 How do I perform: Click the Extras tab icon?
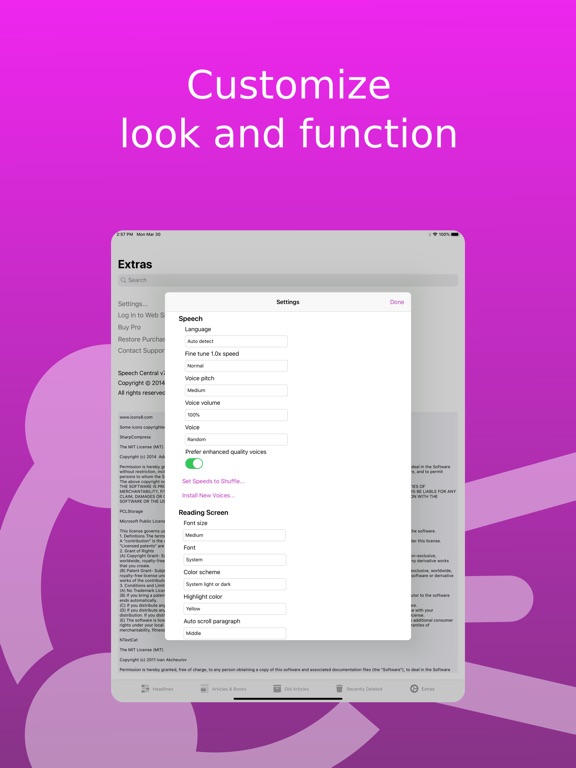pyautogui.click(x=414, y=689)
